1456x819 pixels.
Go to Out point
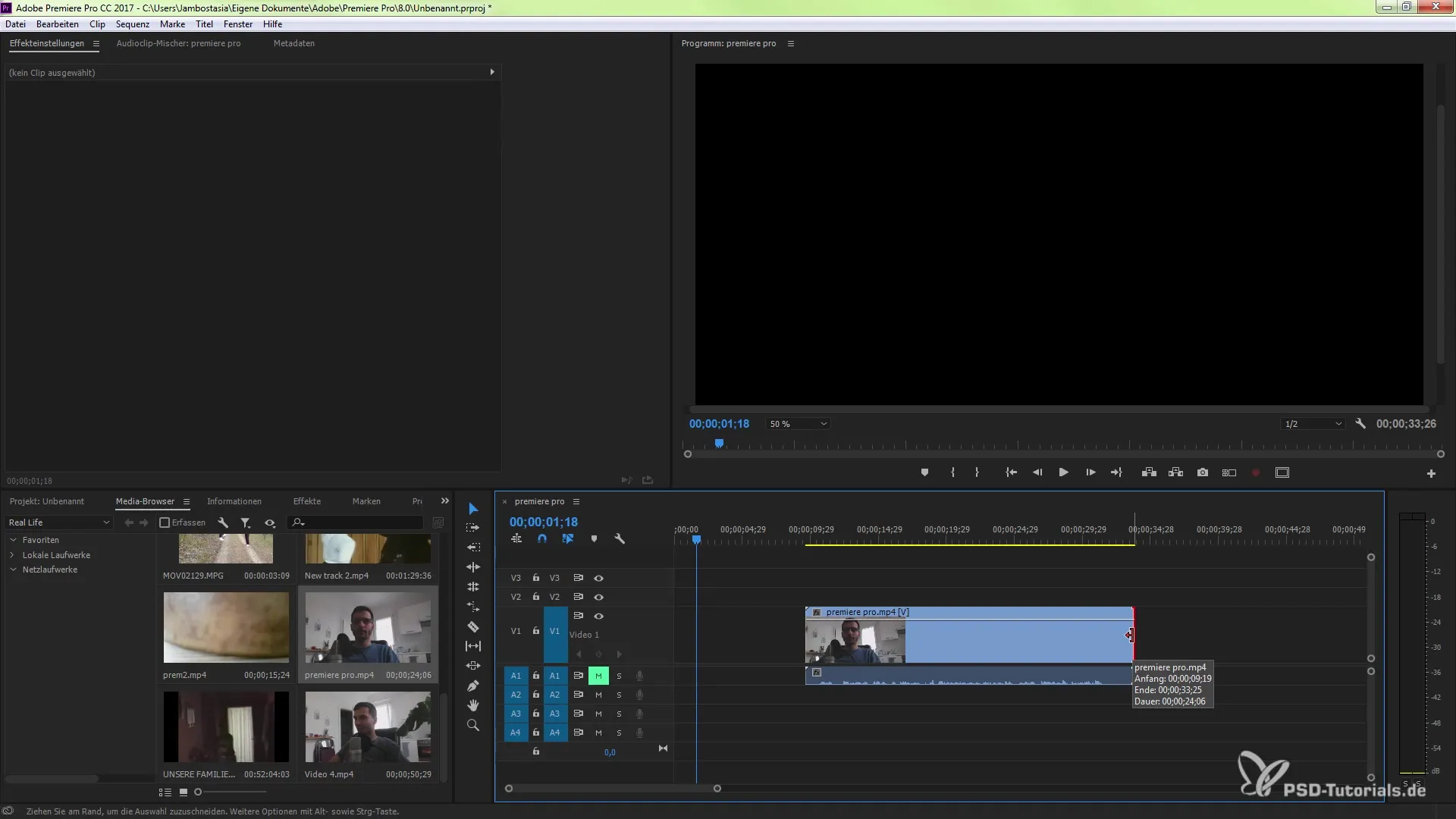pos(1116,472)
